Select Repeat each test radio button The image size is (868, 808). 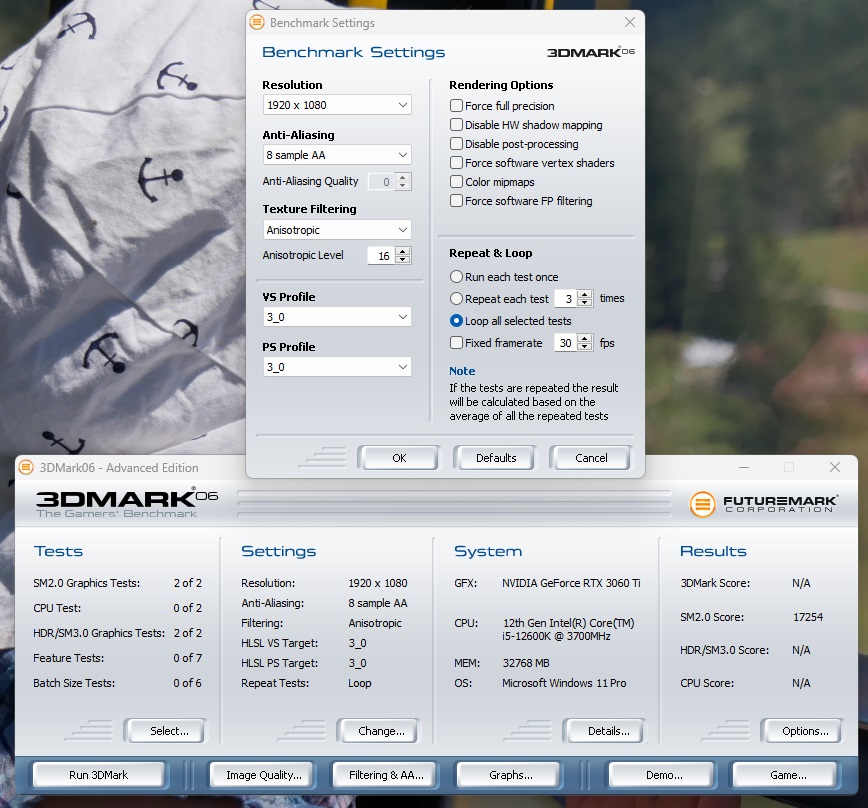(x=456, y=299)
